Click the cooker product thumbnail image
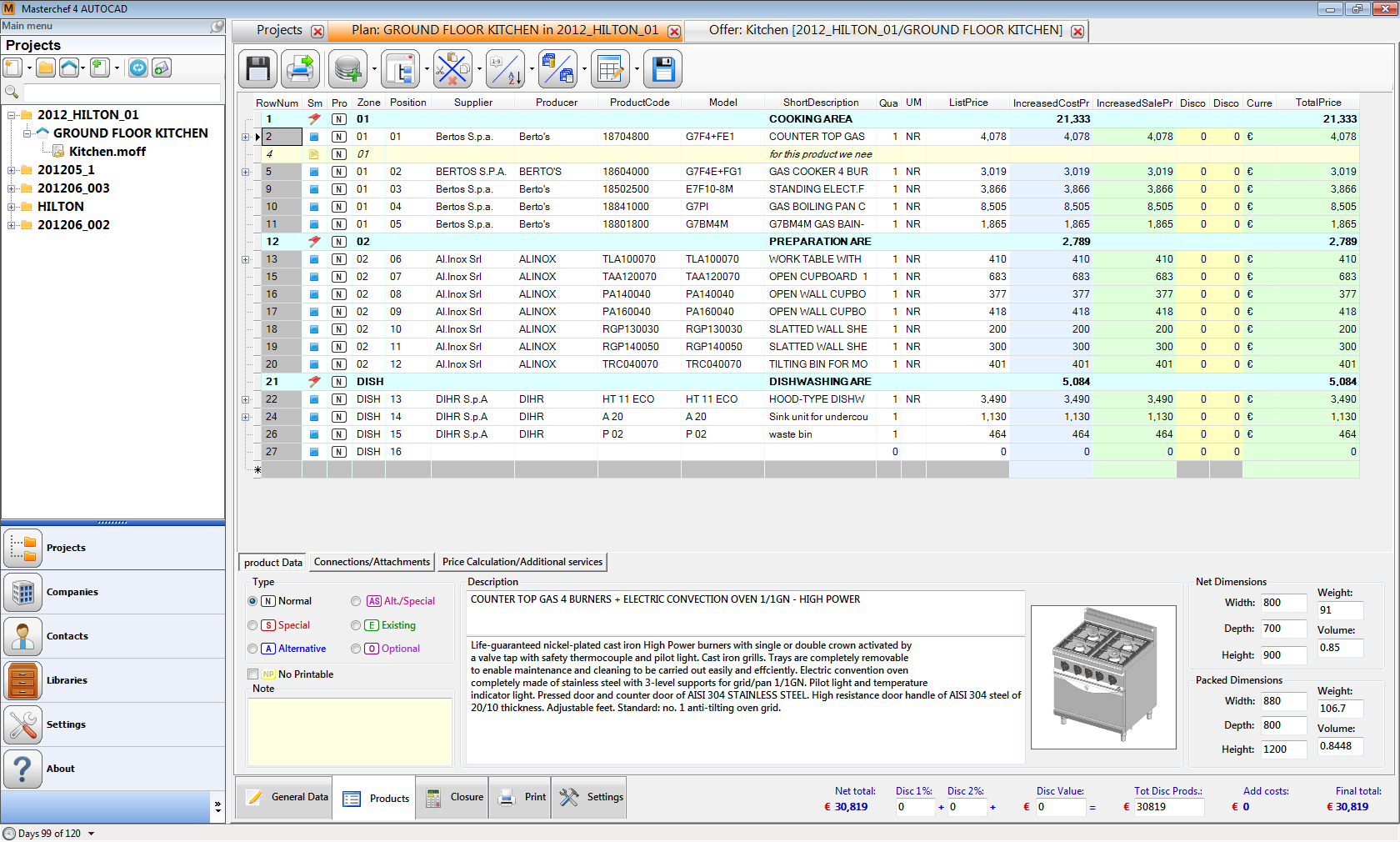The image size is (1400, 842). [x=1103, y=677]
